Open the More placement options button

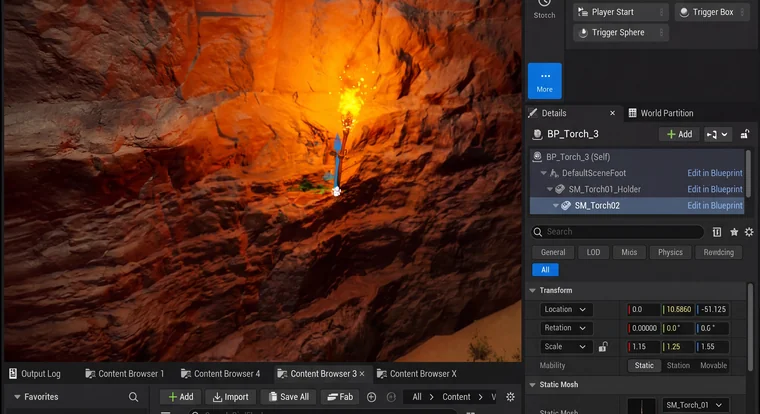pyautogui.click(x=544, y=80)
